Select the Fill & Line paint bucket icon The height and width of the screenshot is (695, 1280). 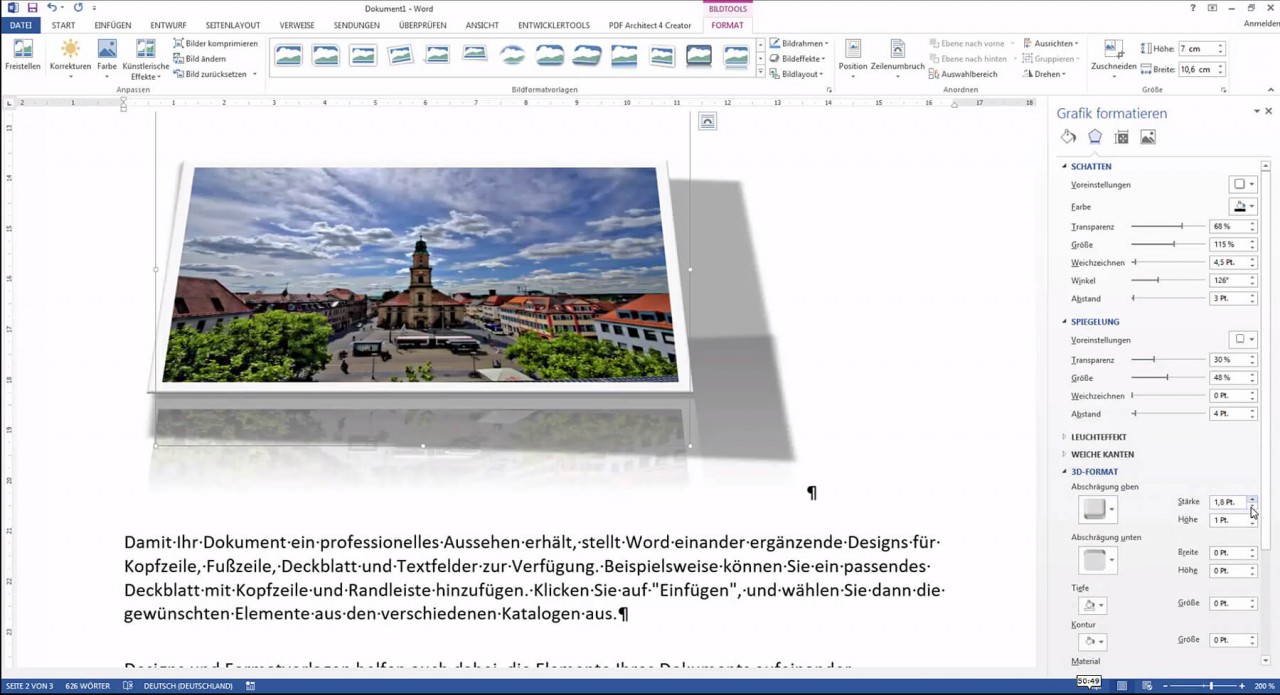coord(1068,136)
